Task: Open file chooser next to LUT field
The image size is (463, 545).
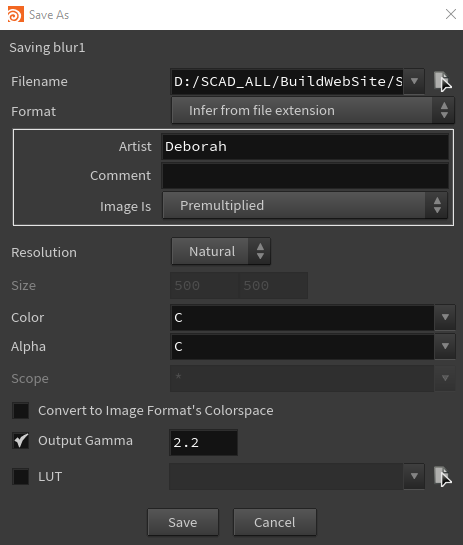Action: tap(442, 476)
